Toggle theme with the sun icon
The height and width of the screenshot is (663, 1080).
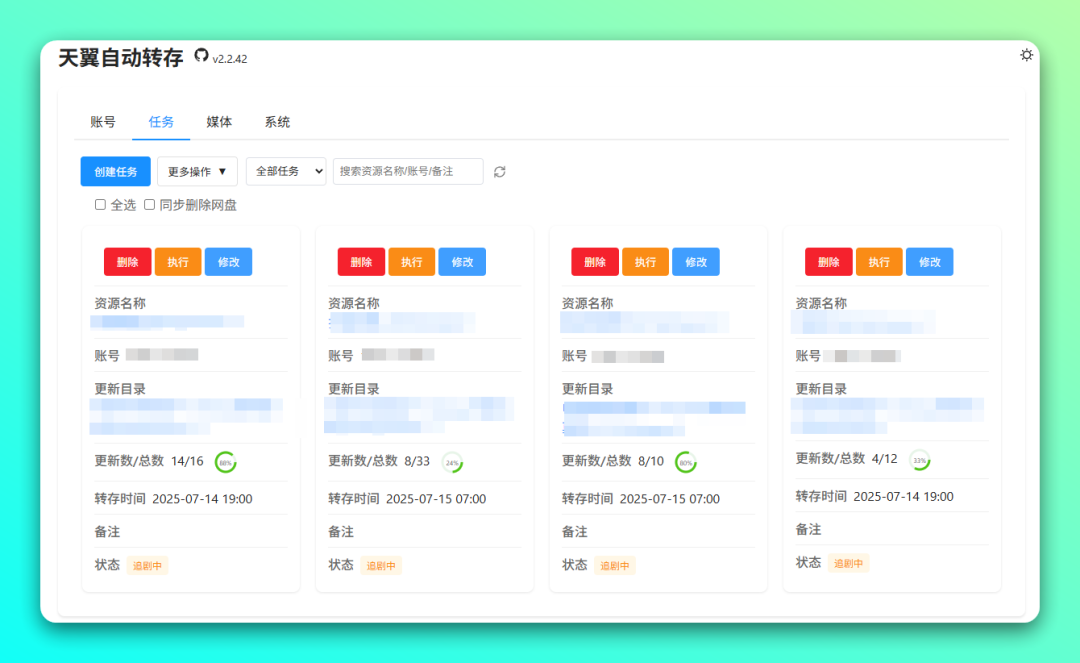pyautogui.click(x=1026, y=55)
